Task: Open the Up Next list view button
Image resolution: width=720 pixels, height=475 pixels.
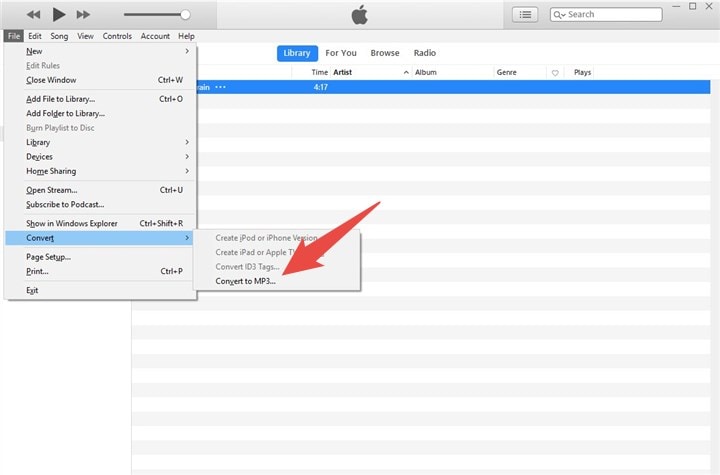Action: (525, 15)
